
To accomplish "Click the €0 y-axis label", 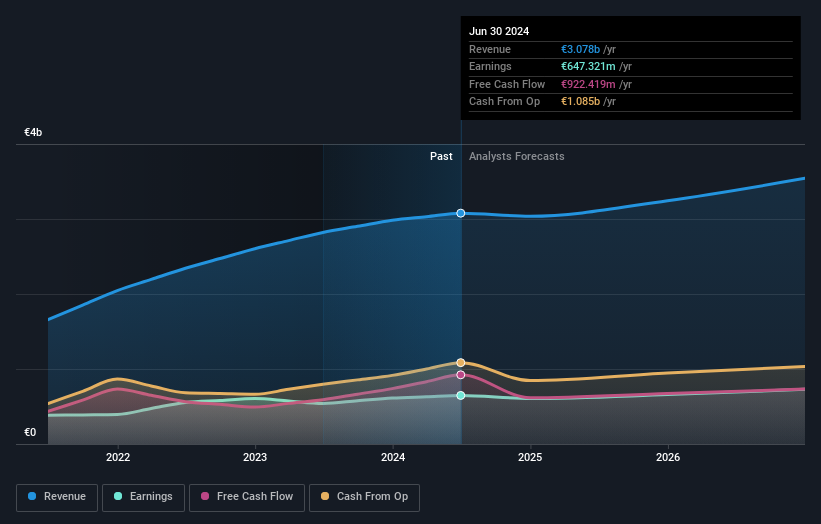I will point(30,432).
